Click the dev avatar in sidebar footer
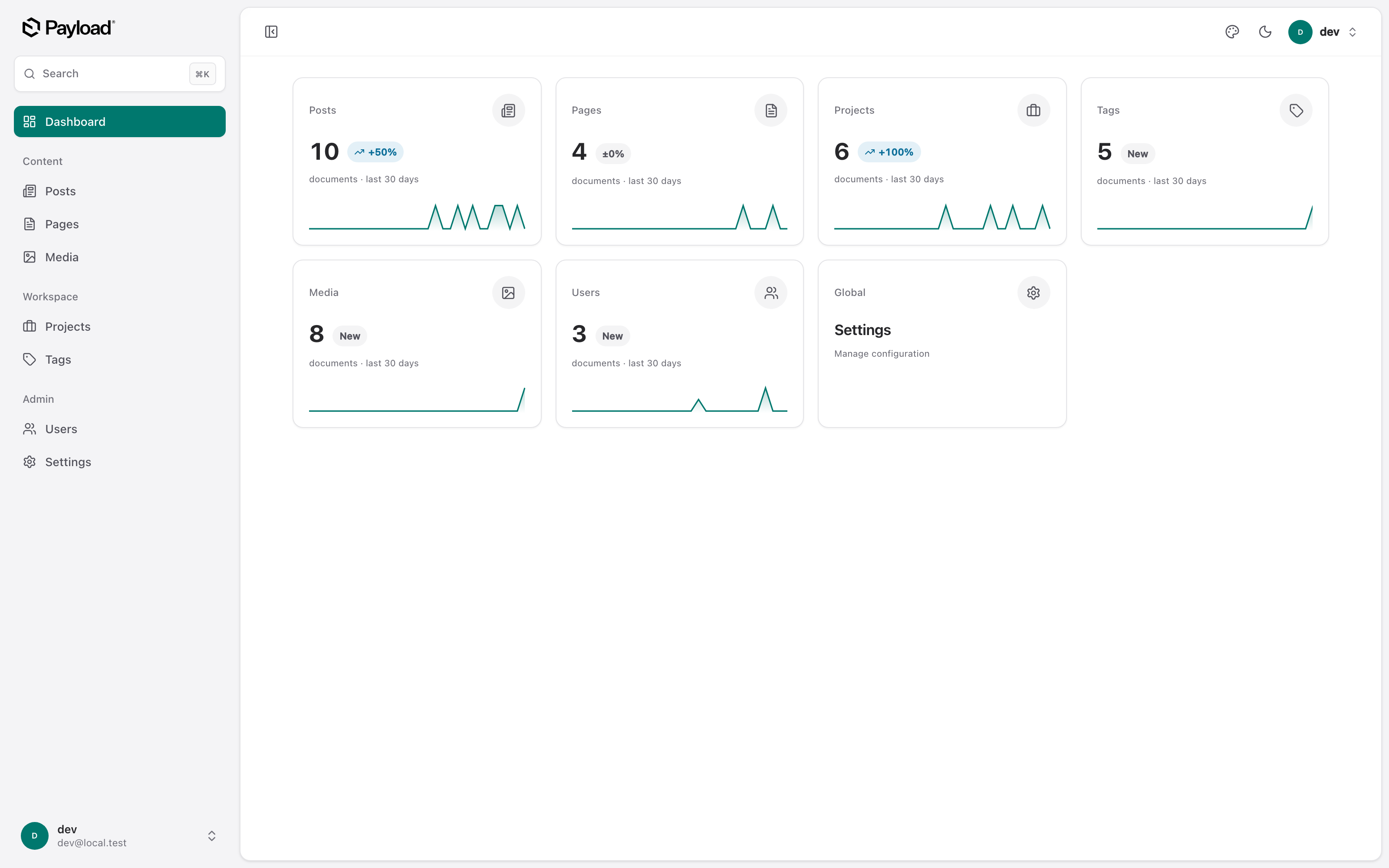 click(x=34, y=836)
